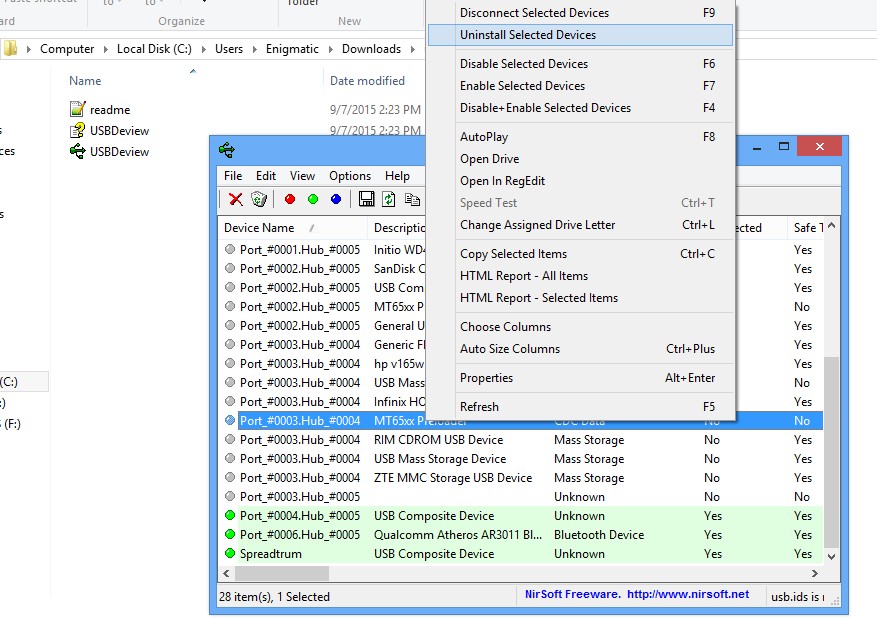Select the red X disconnect device icon
The height and width of the screenshot is (618, 877).
click(234, 199)
